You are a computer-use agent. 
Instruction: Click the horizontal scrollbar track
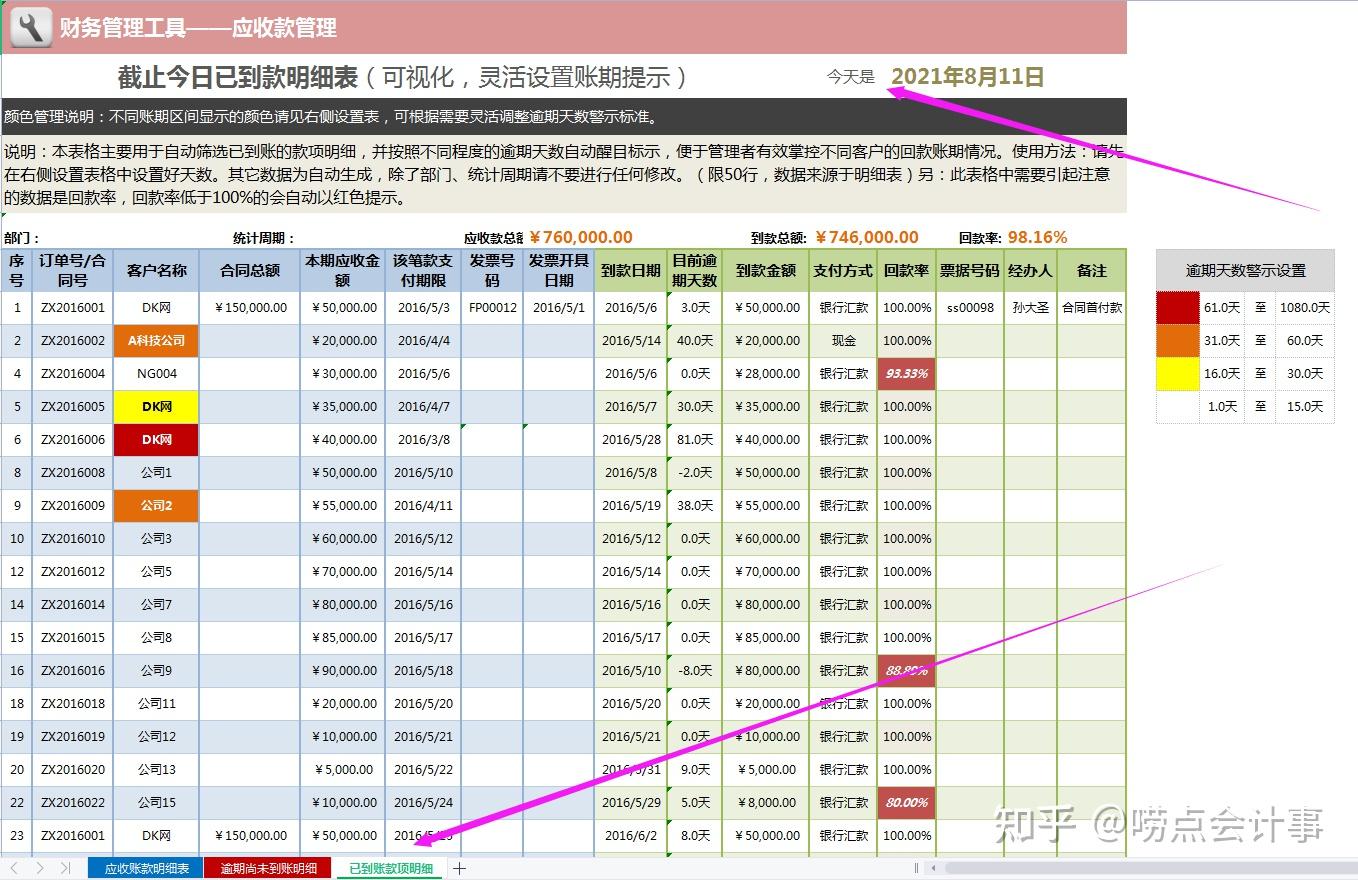(x=1150, y=868)
